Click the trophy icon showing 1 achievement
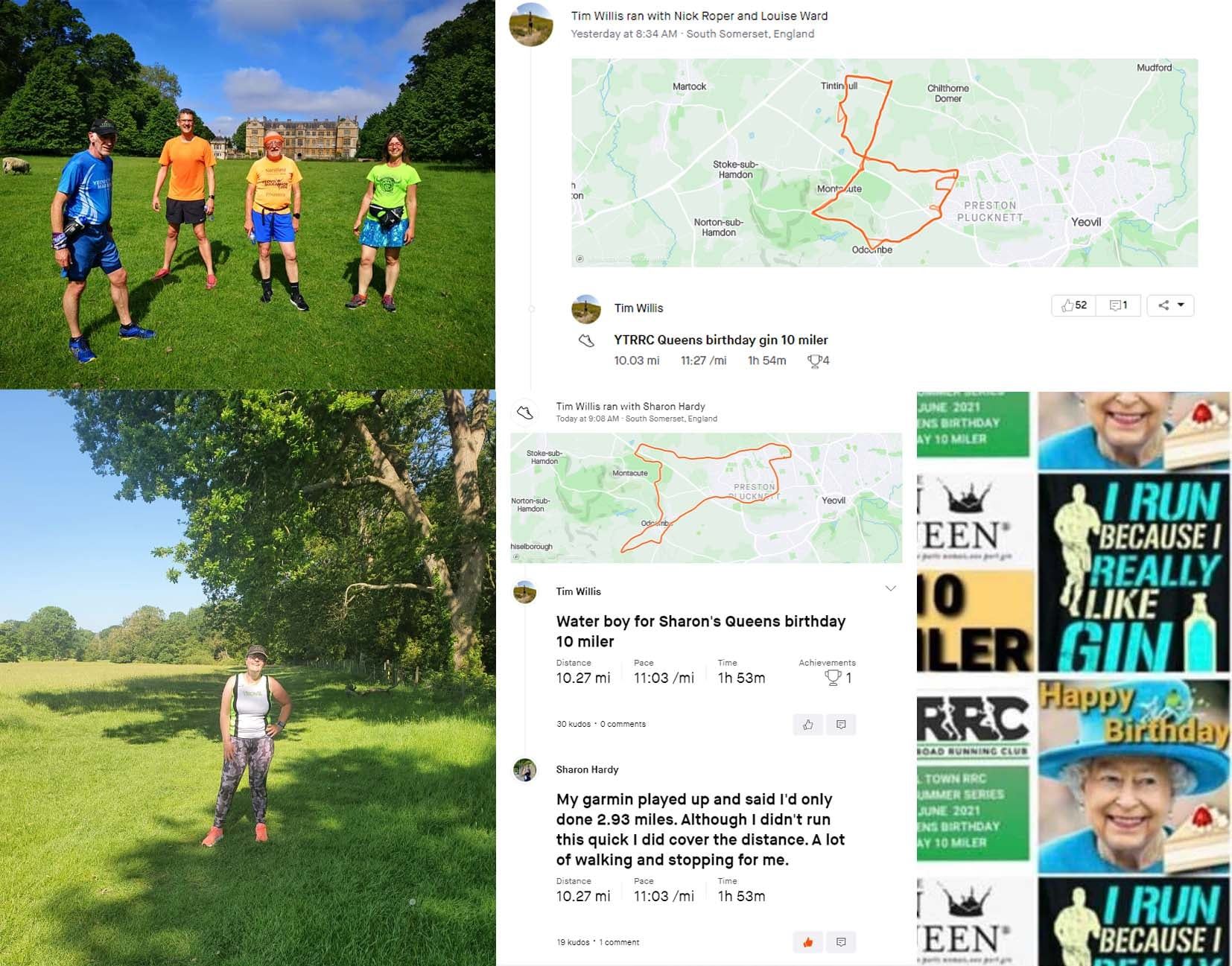Screen dimensions: 1232x966 click(833, 677)
